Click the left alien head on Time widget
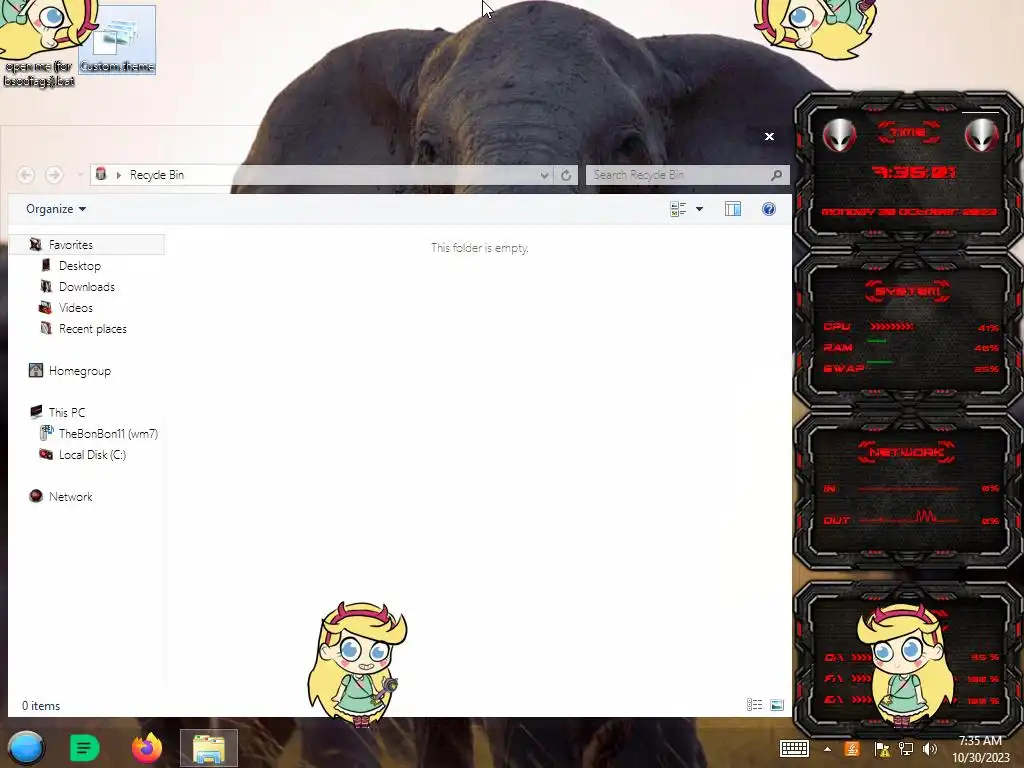The image size is (1024, 768). coord(839,135)
